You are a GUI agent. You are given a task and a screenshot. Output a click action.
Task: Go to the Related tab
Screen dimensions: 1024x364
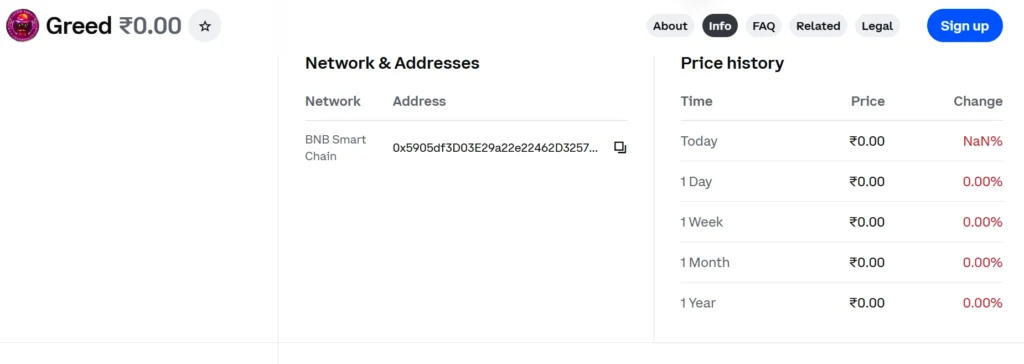[x=818, y=26]
